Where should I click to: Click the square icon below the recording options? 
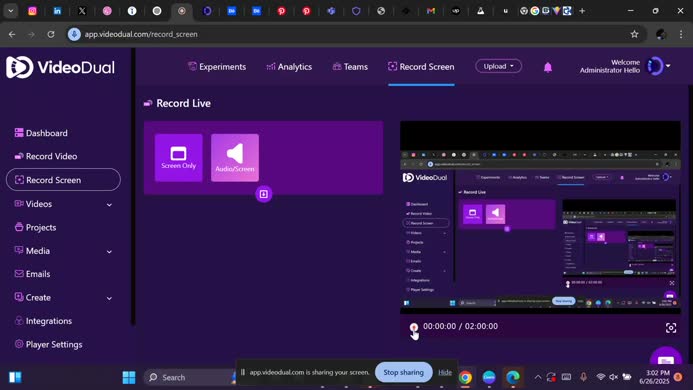[263, 194]
